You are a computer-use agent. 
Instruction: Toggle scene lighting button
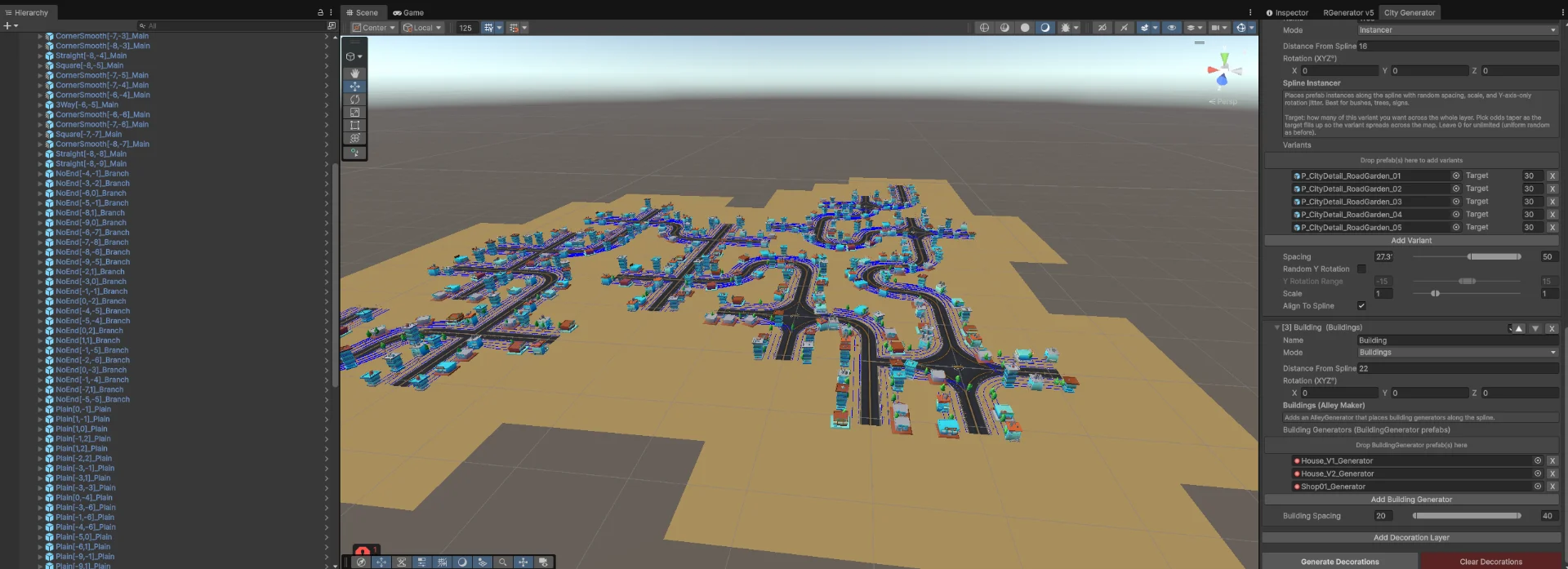1124,28
